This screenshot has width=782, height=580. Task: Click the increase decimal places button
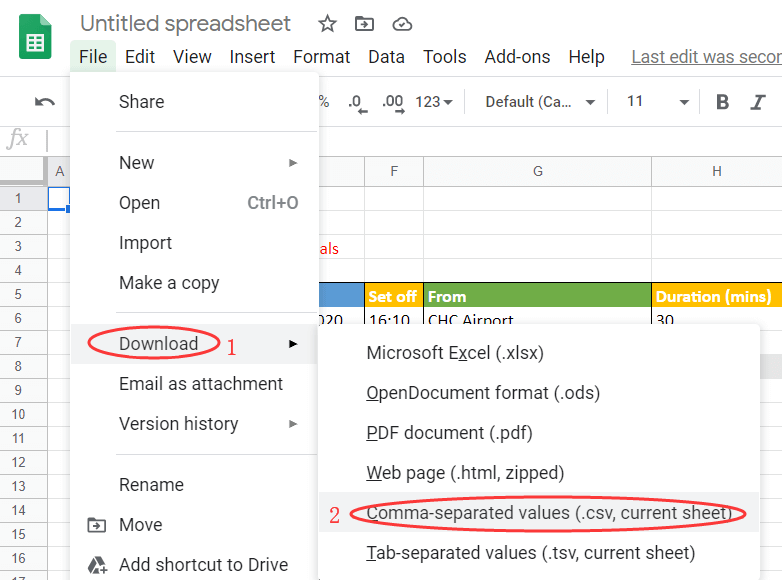coord(391,102)
